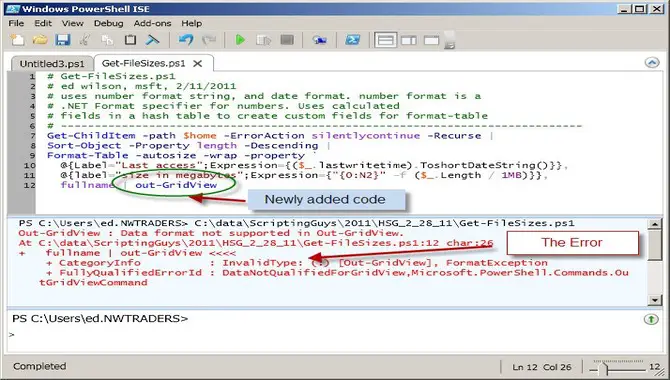The width and height of the screenshot is (670, 380).
Task: Show script pane maximized layout
Action: coord(432,40)
